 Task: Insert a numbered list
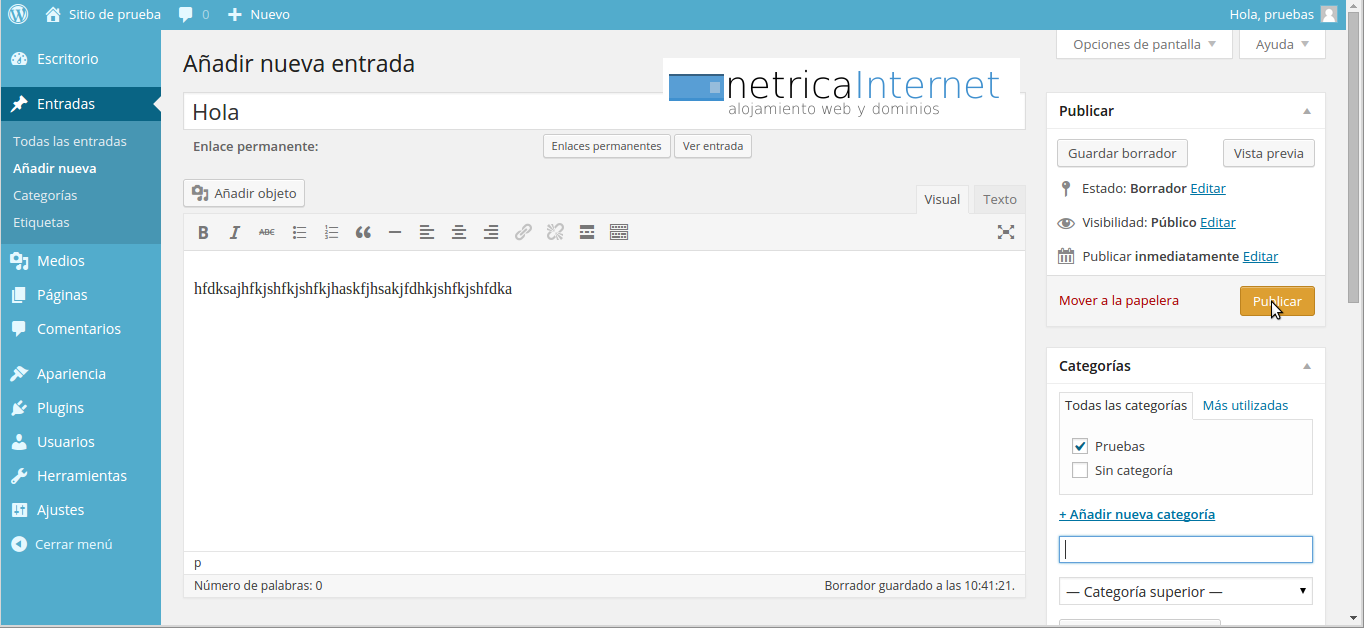[331, 232]
